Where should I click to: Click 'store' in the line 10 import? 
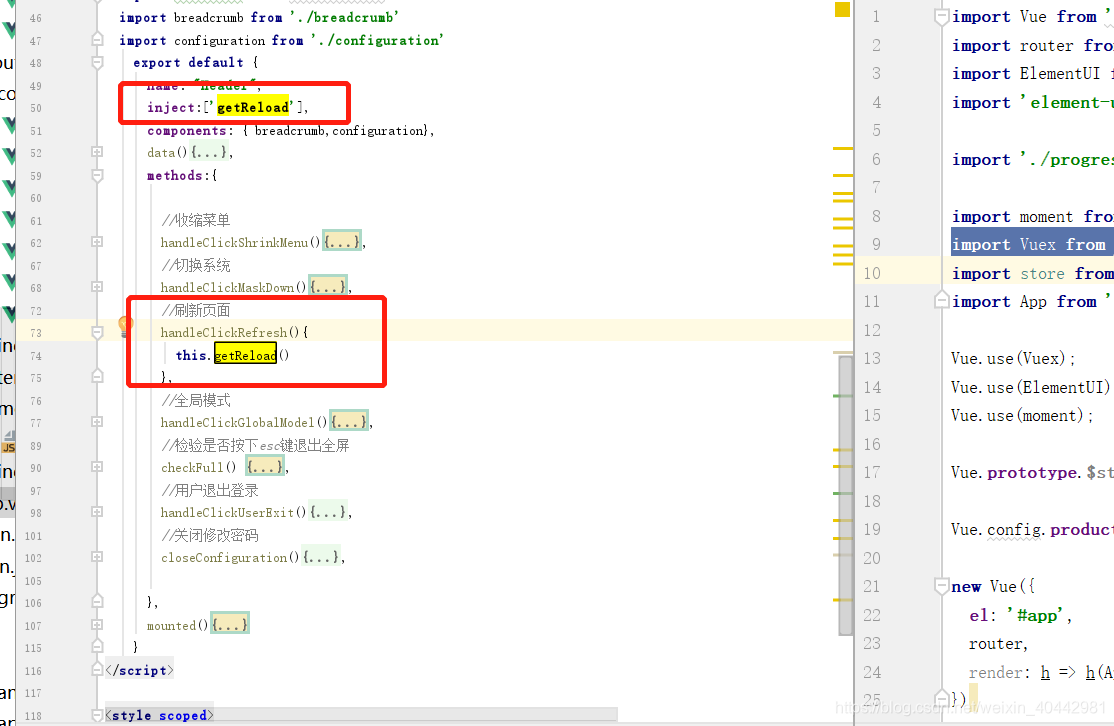tap(1042, 273)
